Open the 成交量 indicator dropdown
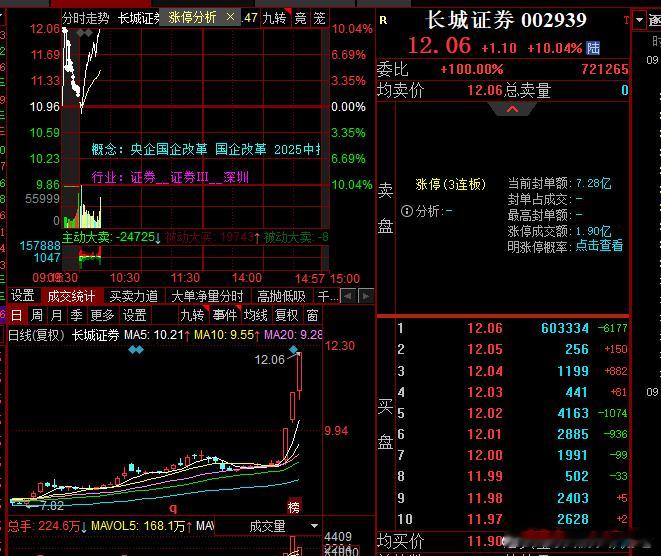 point(314,526)
